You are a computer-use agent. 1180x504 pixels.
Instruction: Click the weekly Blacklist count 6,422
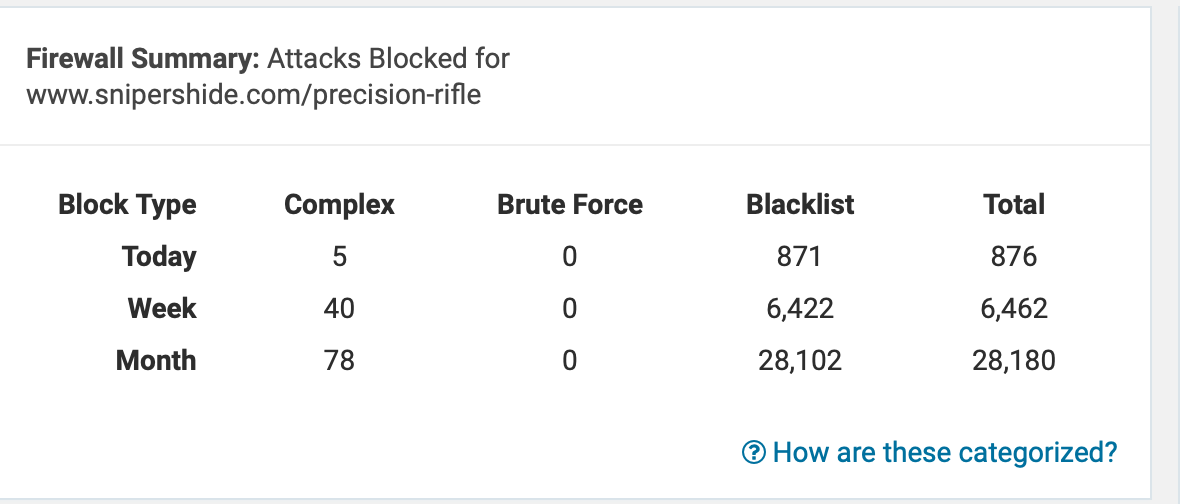[x=799, y=308]
